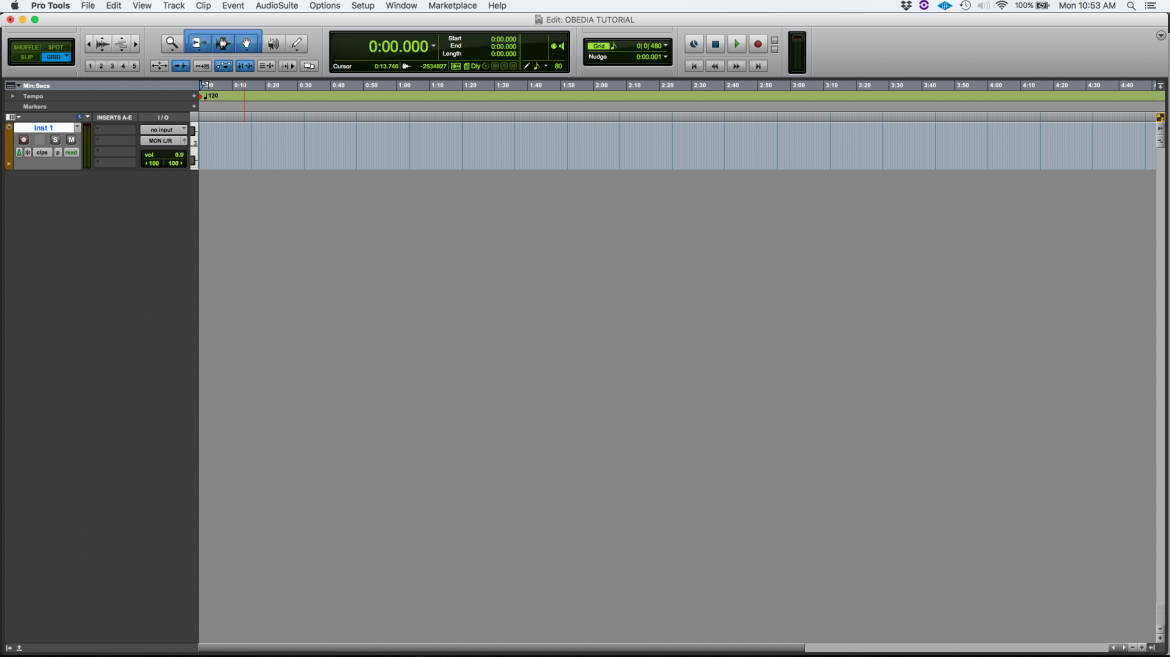Open the AudioSuite menu

pos(276,5)
